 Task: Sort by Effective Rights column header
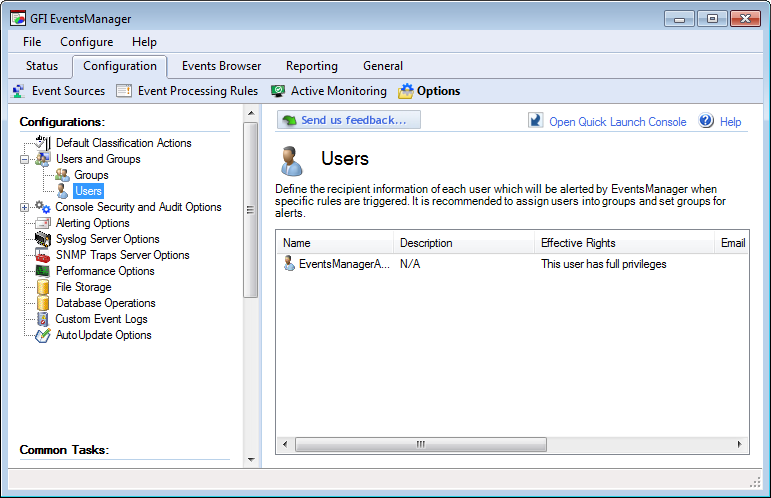tap(624, 243)
